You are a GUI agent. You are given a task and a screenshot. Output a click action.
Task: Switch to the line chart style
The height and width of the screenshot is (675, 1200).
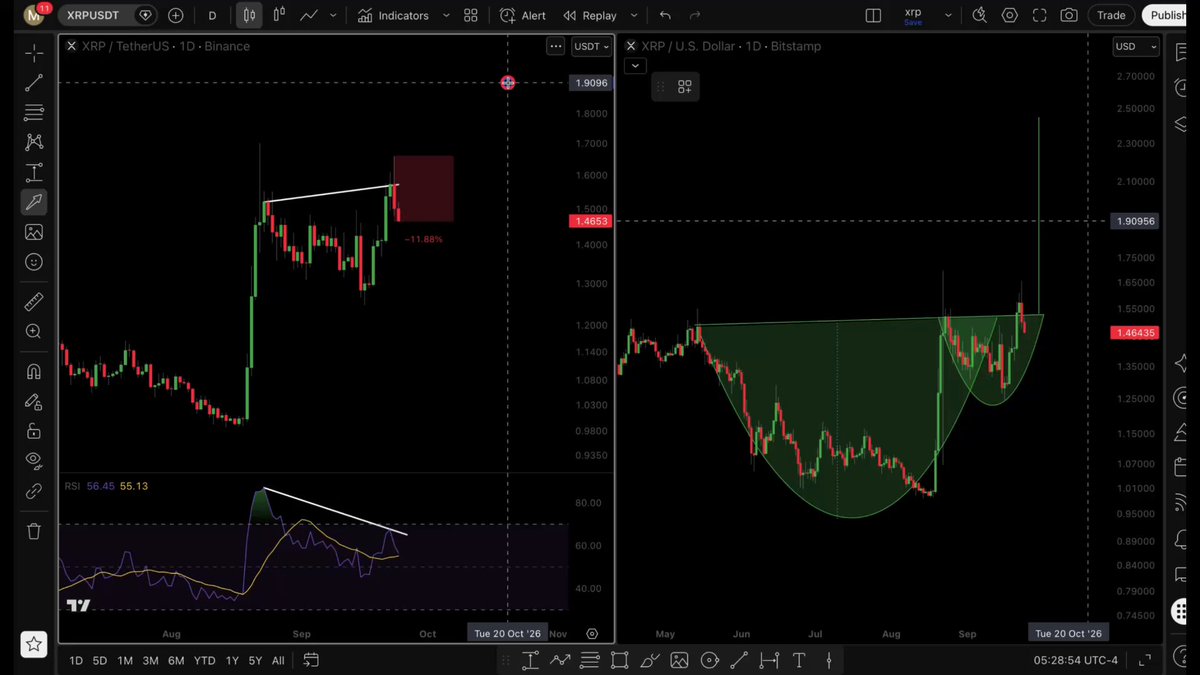[309, 15]
